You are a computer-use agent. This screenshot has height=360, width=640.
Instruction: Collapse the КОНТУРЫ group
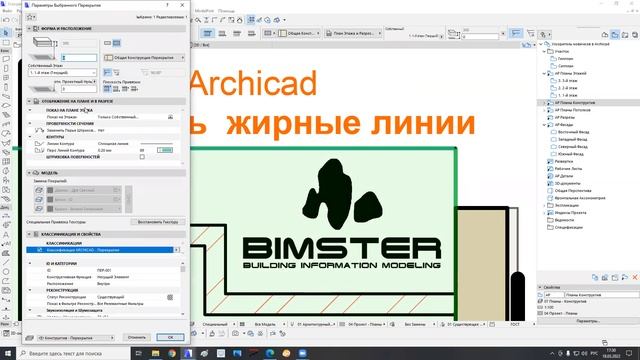(x=30, y=137)
